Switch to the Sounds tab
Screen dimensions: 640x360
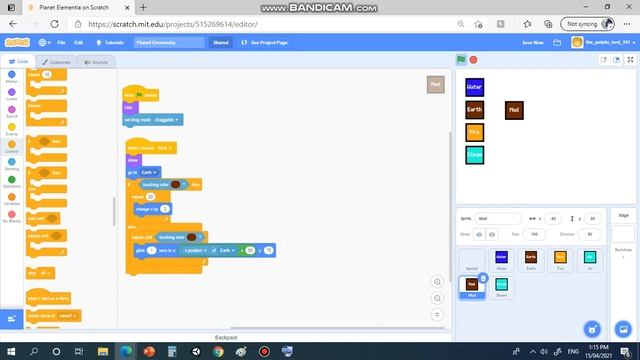pyautogui.click(x=96, y=62)
